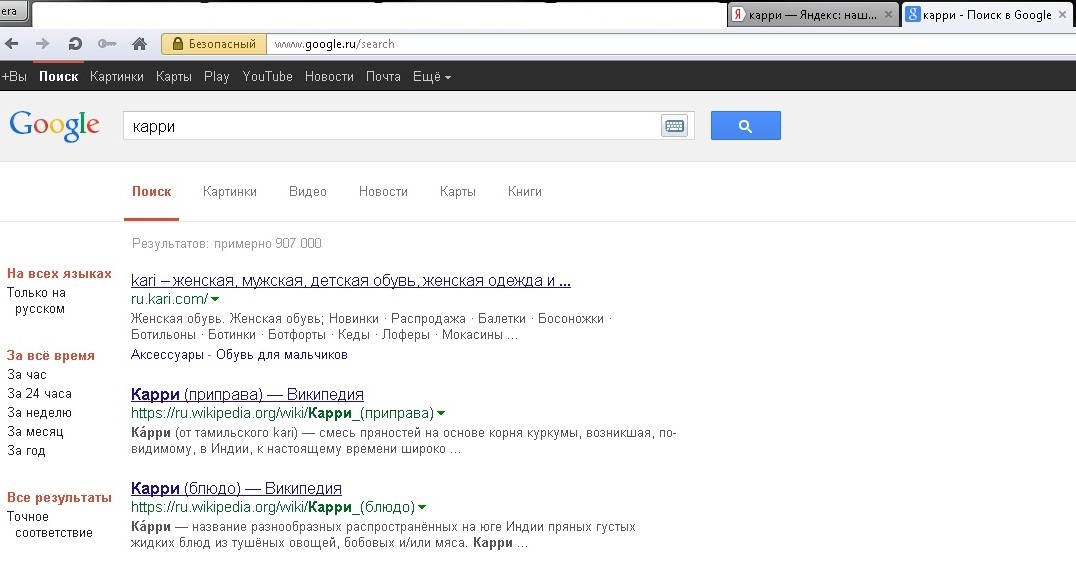
Task: Choose Точное соответствие filter
Action: click(x=49, y=524)
